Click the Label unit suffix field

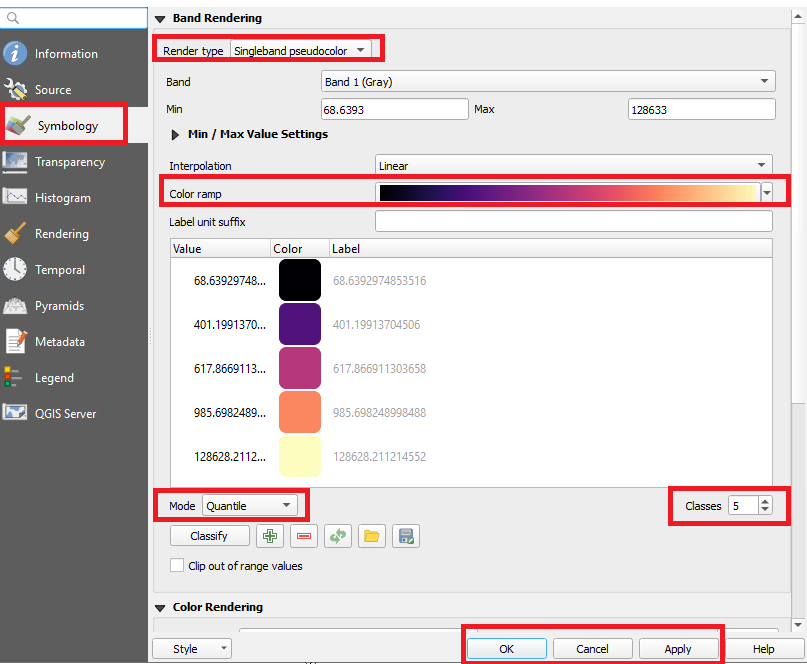coord(574,221)
